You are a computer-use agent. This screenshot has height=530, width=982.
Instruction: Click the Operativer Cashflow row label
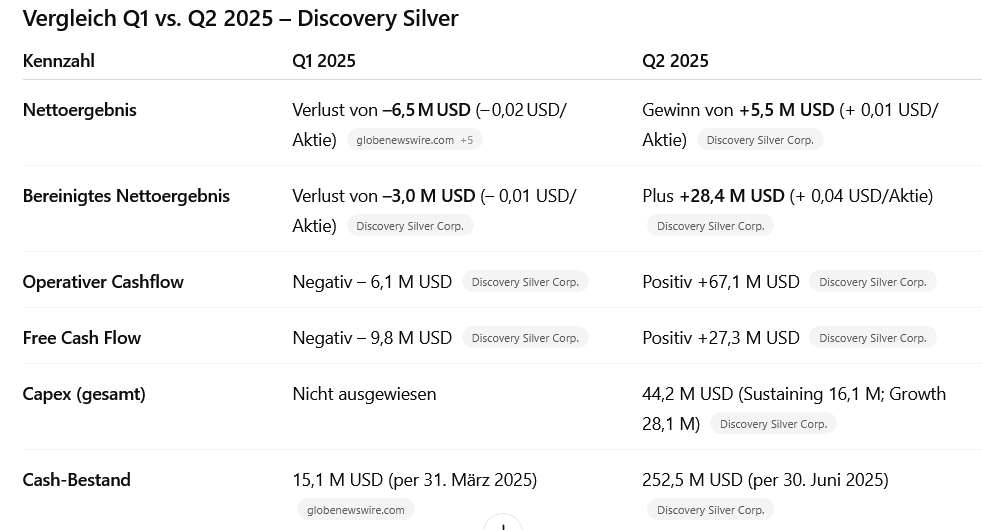click(103, 282)
